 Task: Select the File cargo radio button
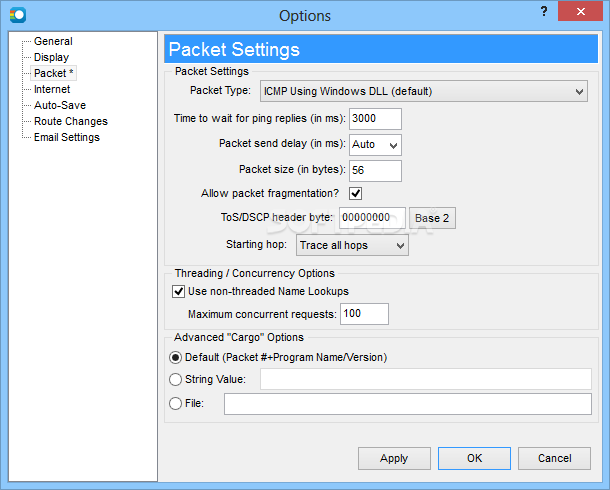175,403
